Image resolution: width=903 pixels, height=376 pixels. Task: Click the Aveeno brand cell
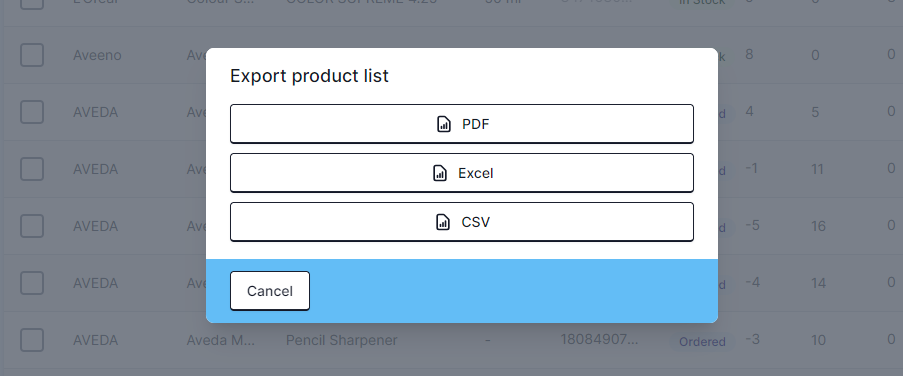pyautogui.click(x=97, y=55)
